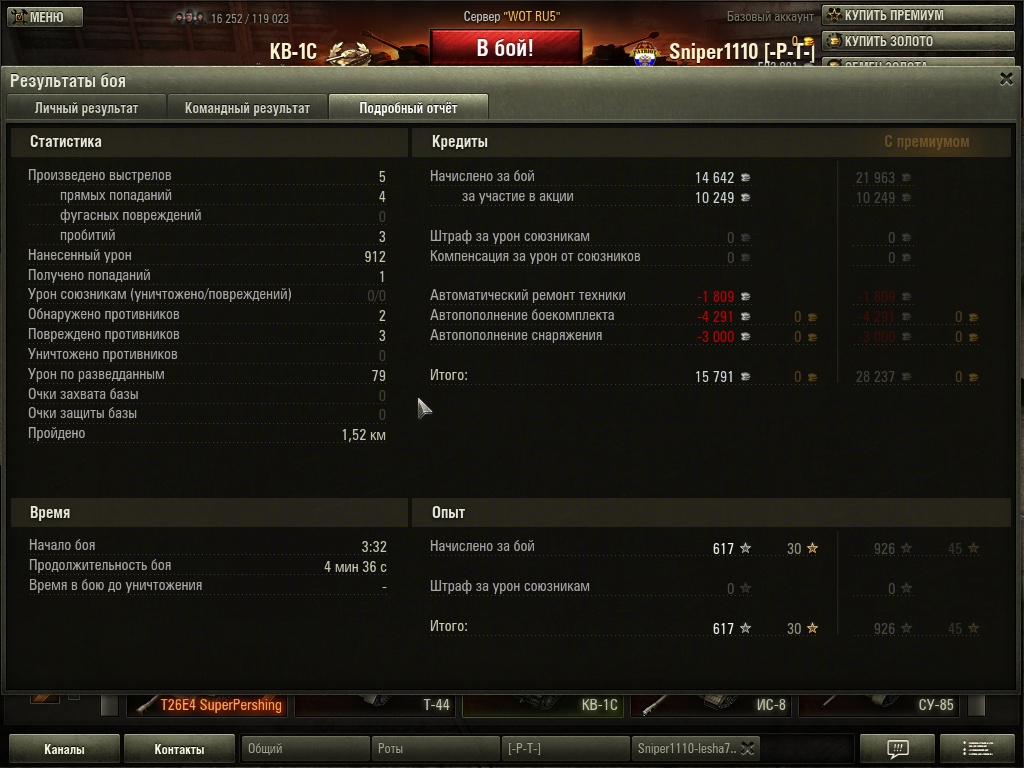Image resolution: width=1024 pixels, height=768 pixels.
Task: Click the gold coin icon on Купить золото
Action: tap(834, 40)
